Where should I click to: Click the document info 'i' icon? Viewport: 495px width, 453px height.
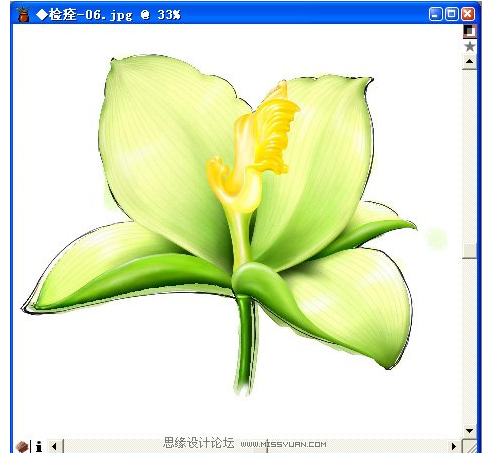39,446
